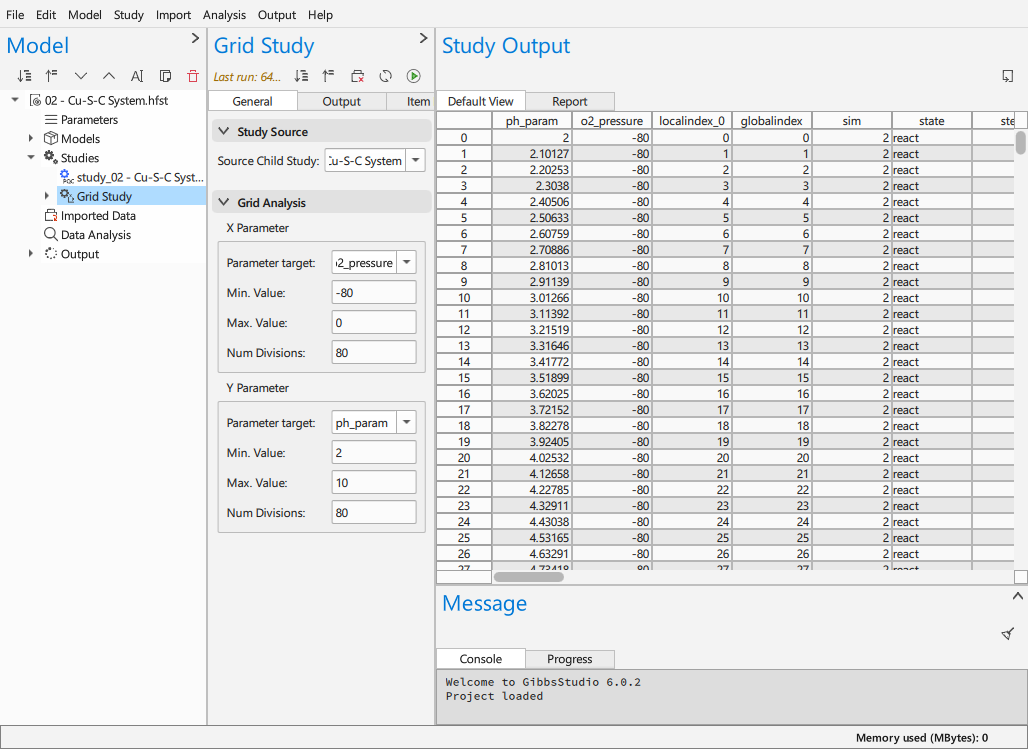1028x749 pixels.
Task: Switch to the Progress tab
Action: 570,658
